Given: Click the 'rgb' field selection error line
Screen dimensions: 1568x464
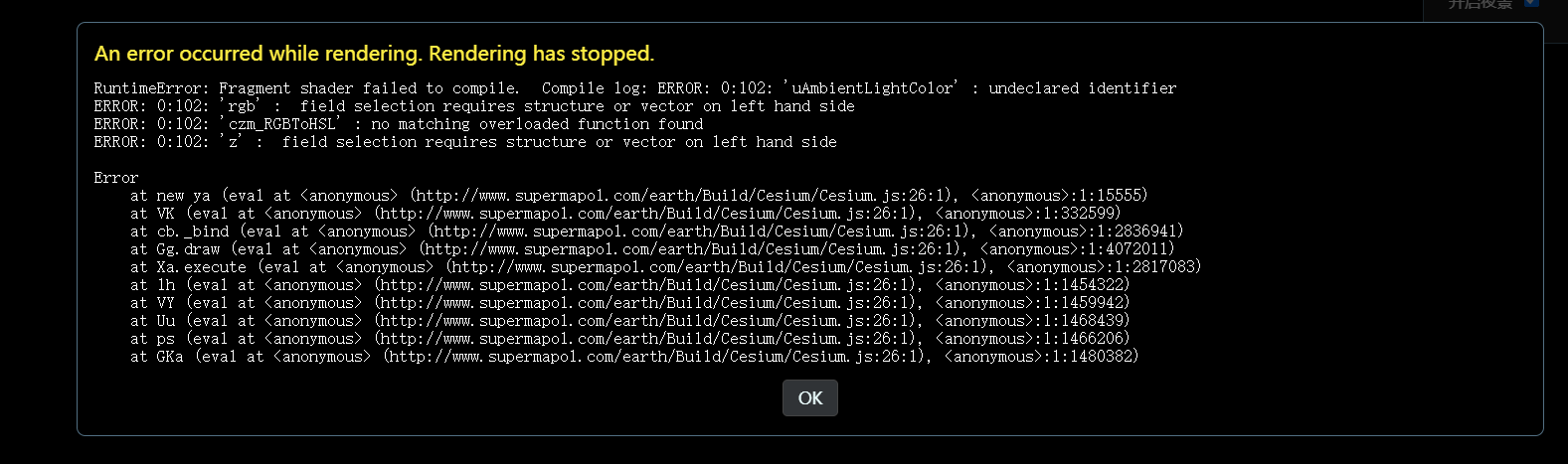Looking at the screenshot, I should click(474, 106).
